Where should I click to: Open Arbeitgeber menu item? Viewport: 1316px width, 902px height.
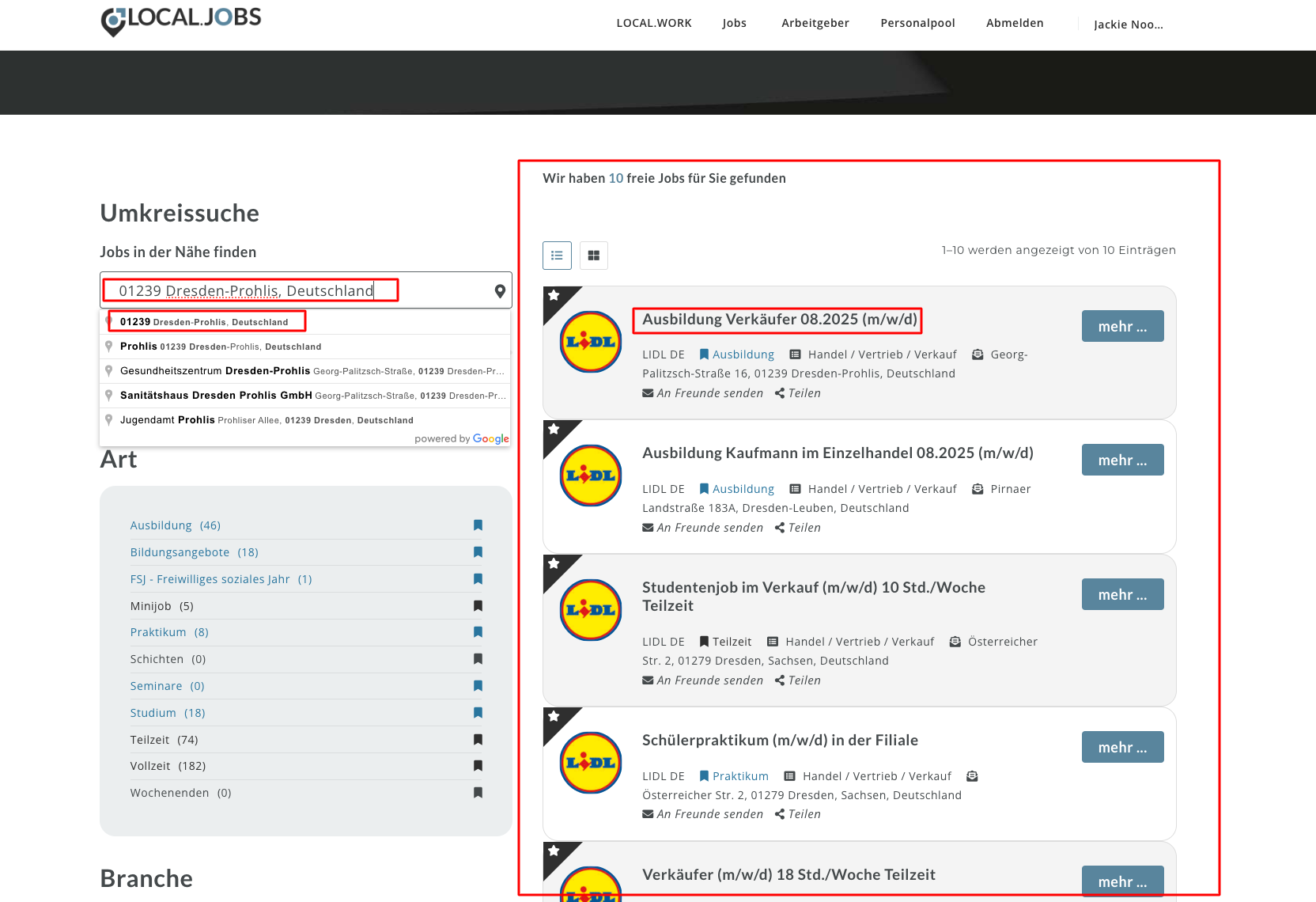tap(815, 23)
